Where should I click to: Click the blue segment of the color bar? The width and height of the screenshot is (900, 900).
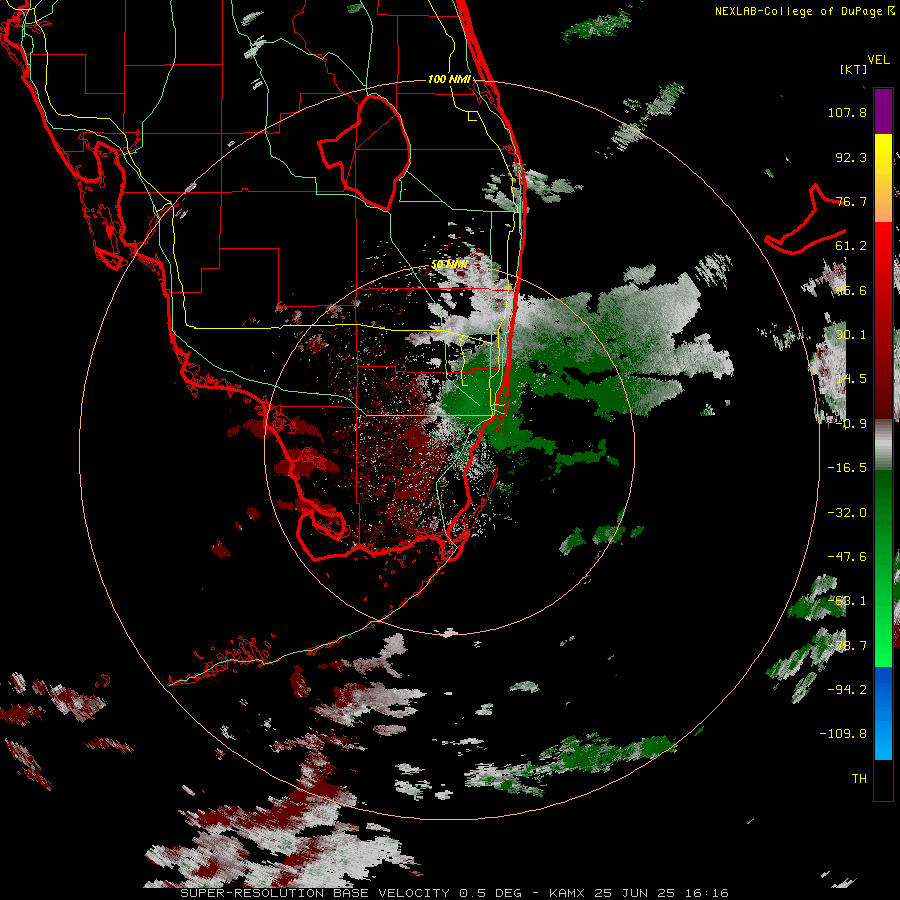click(x=883, y=713)
